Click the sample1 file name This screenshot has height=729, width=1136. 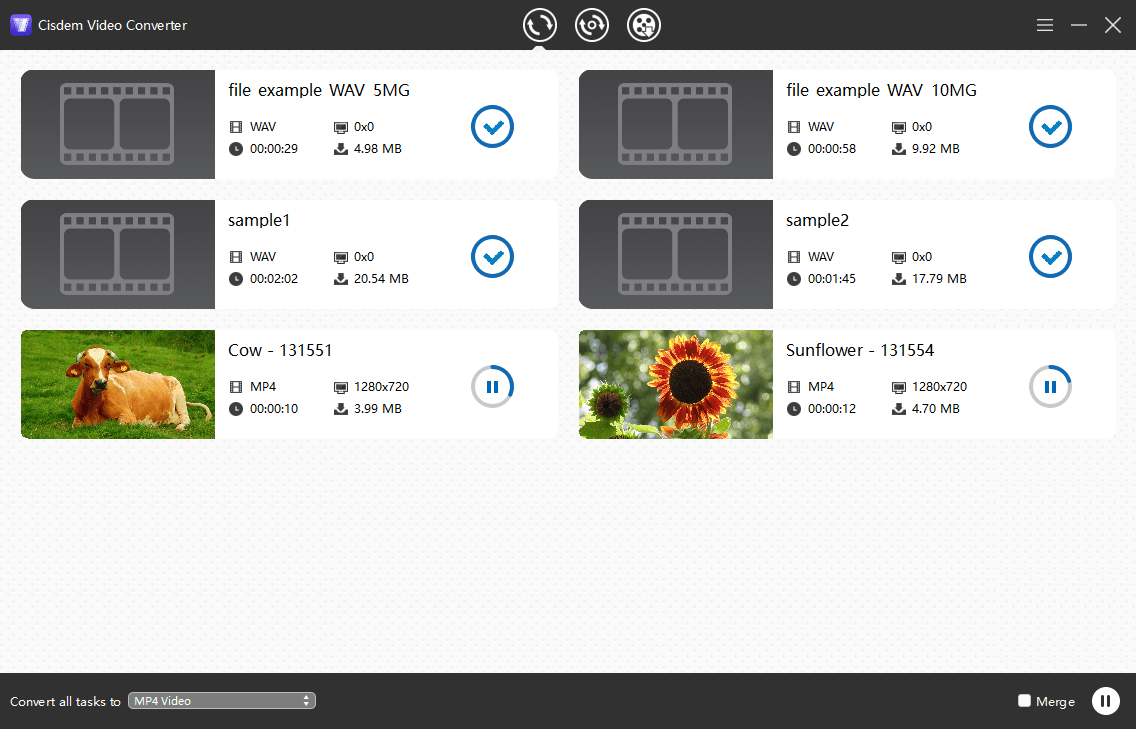coord(259,220)
